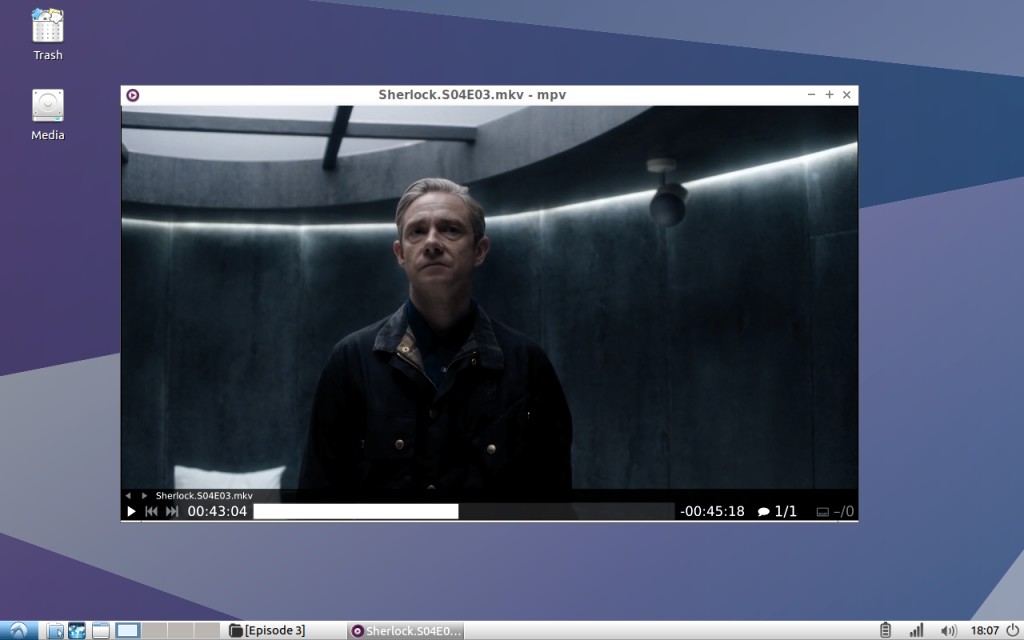Skip to next chapter in mpv
Screen dimensions: 1024x640
(x=172, y=511)
